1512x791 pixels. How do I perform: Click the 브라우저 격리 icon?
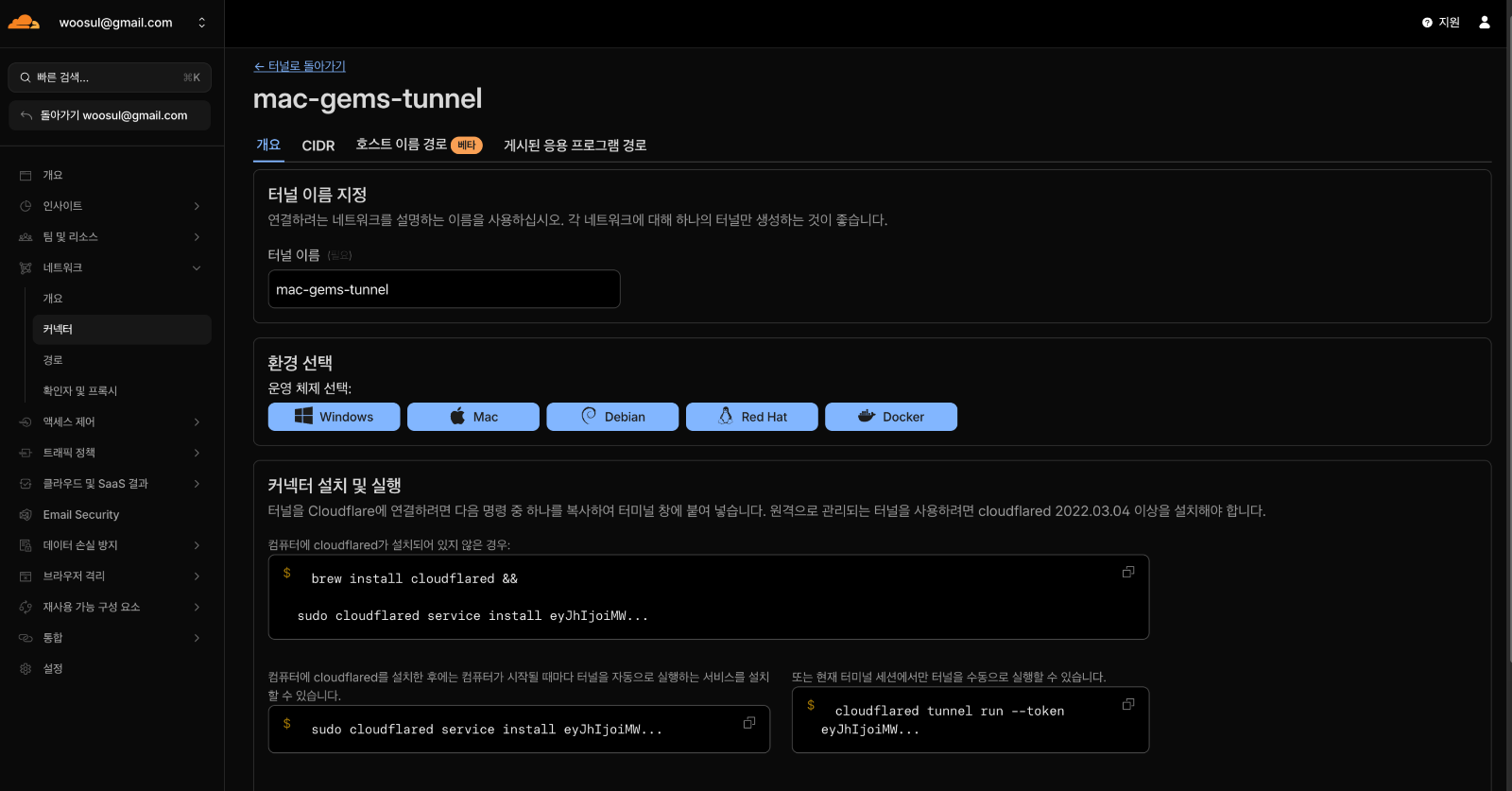pos(26,576)
